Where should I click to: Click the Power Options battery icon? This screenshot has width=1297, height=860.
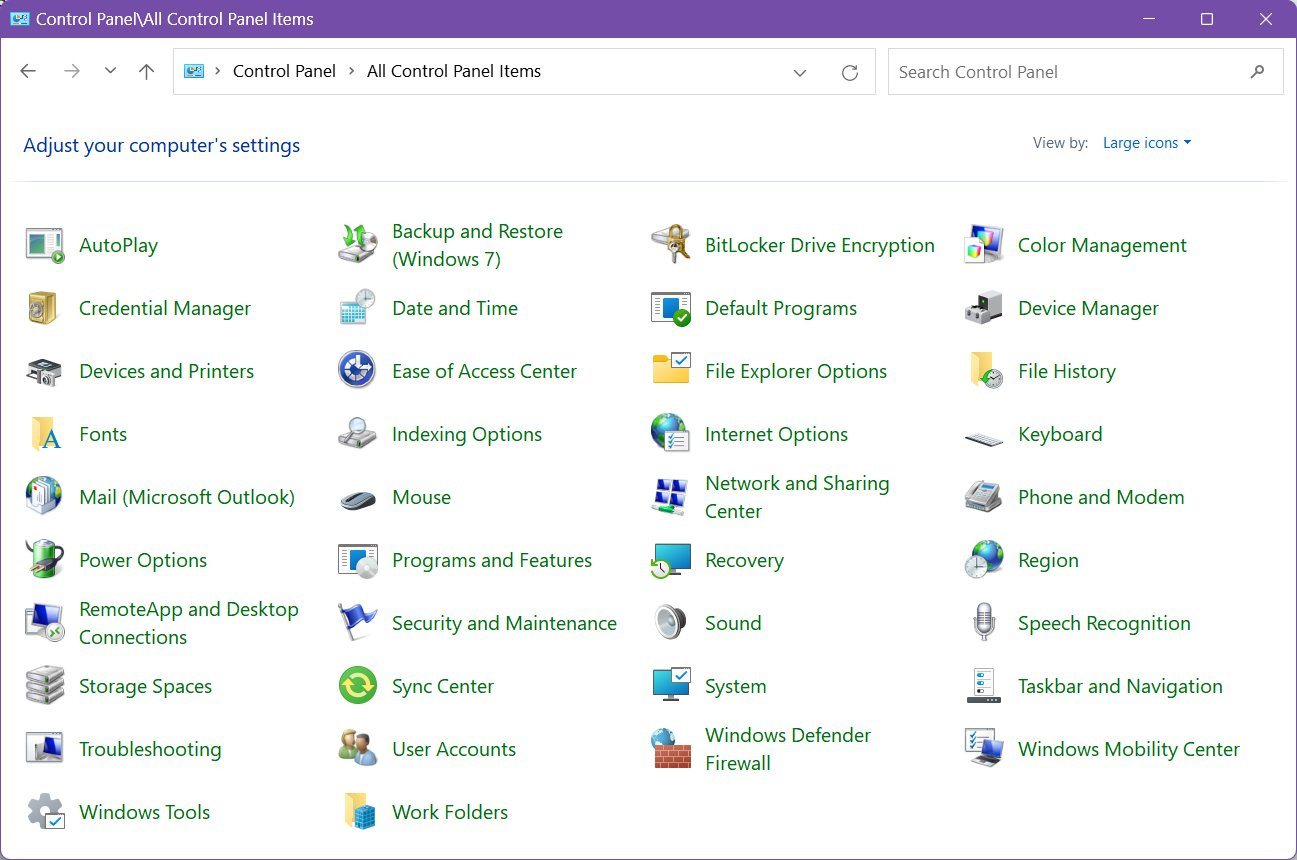click(x=45, y=560)
